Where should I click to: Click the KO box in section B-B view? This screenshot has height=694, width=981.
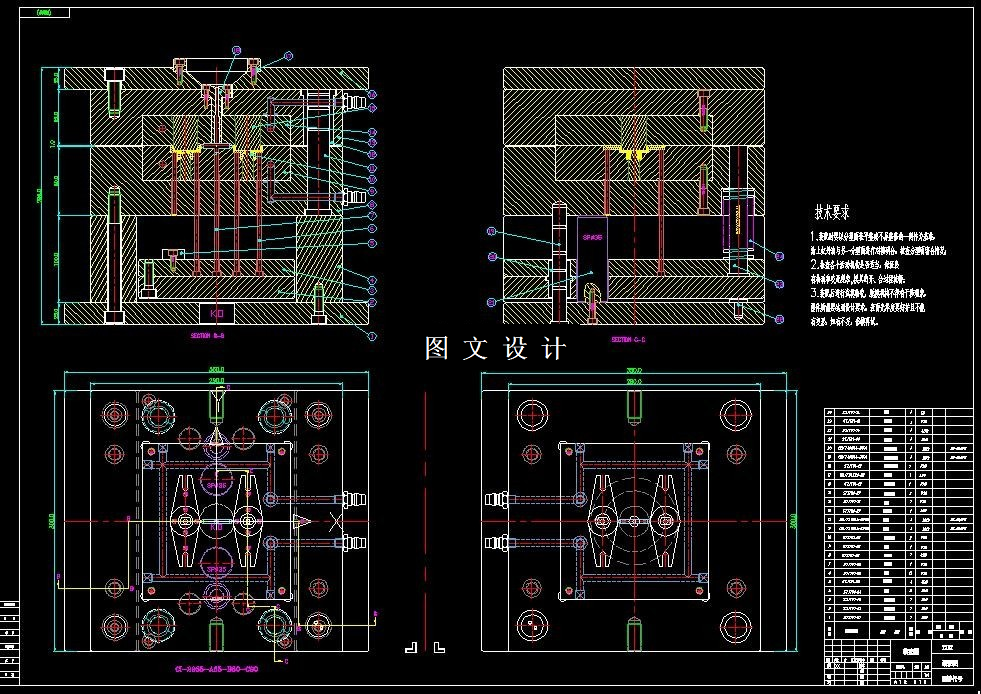(216, 314)
